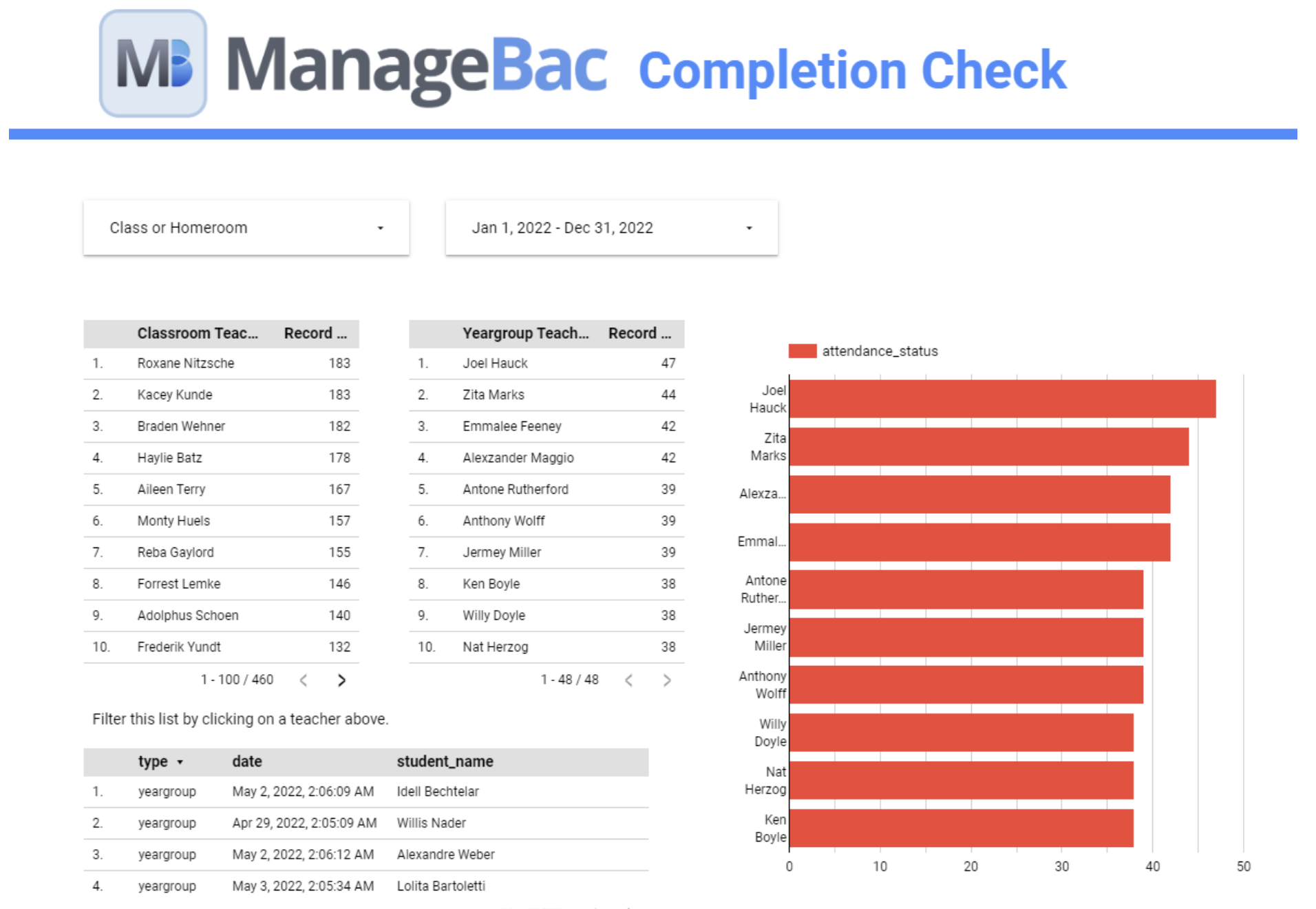
Task: Click the Completion Check title
Action: coord(852,70)
